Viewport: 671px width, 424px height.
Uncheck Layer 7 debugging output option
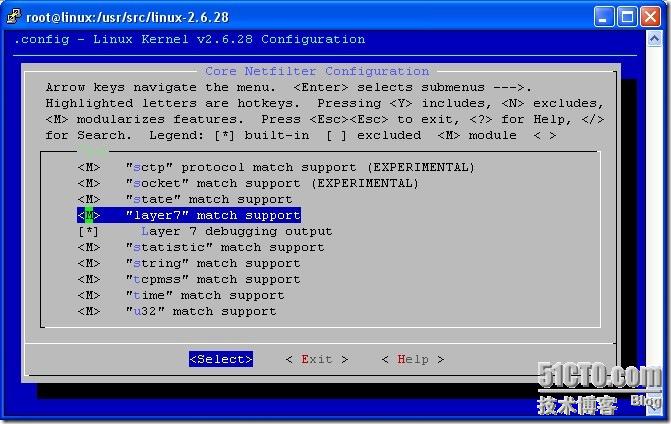tap(89, 231)
